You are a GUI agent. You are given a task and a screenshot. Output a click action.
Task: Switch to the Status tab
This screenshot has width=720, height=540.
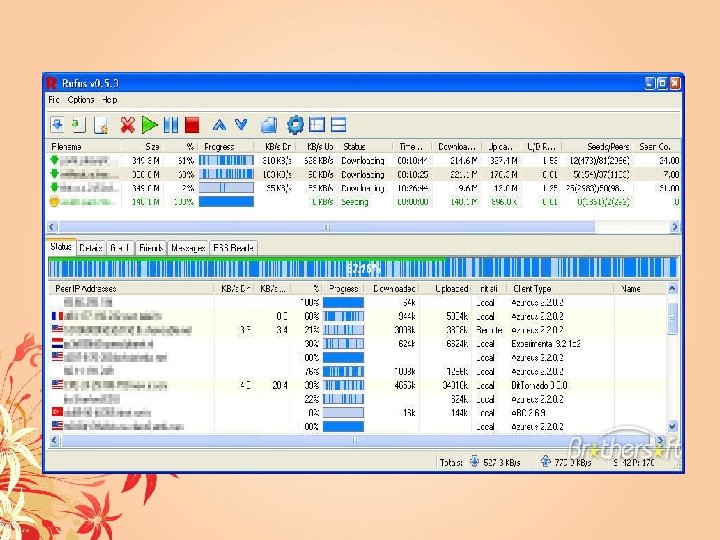click(61, 247)
